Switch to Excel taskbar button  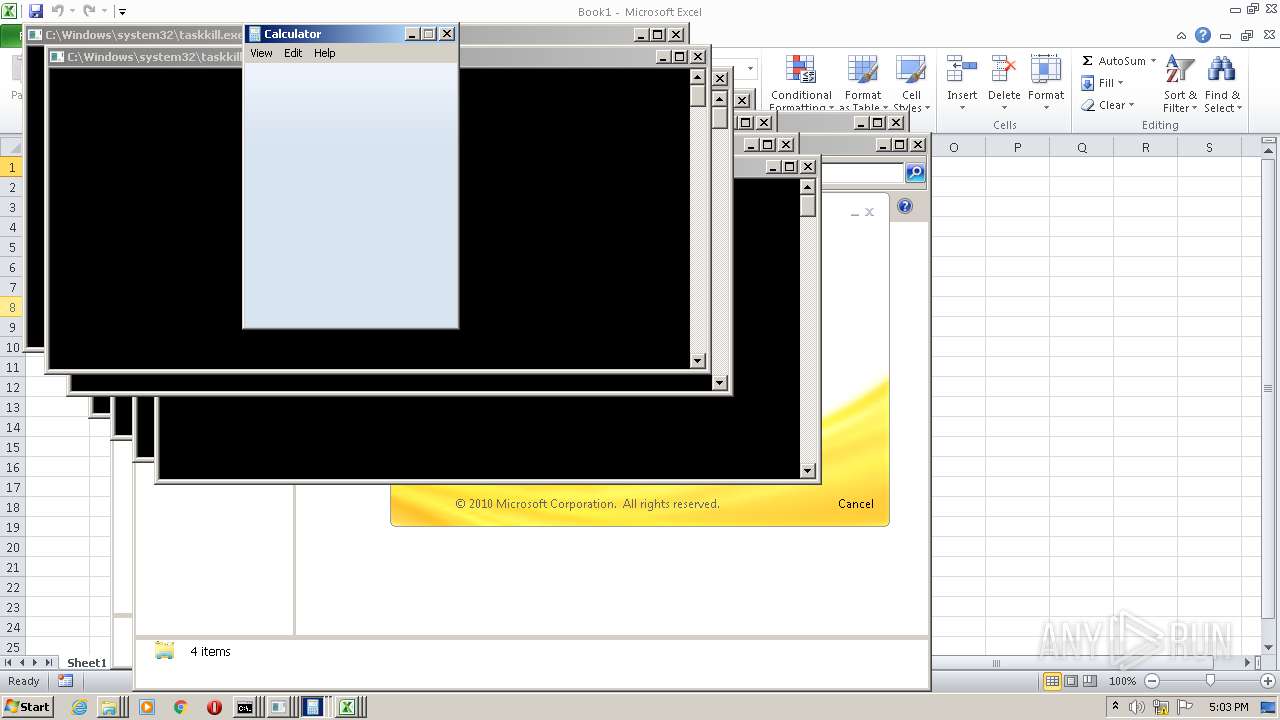click(x=347, y=707)
